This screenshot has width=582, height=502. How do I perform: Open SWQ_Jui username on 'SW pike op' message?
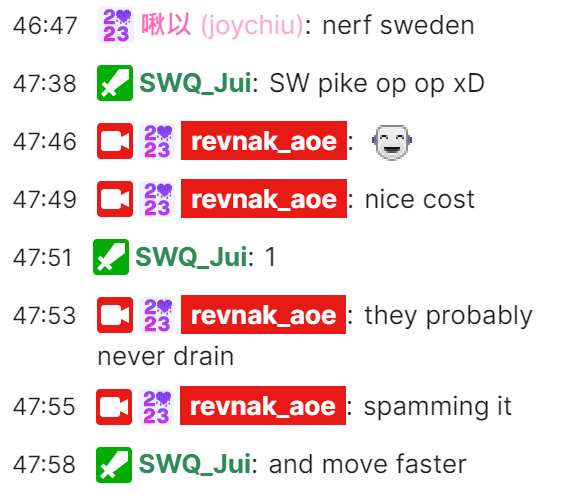click(195, 83)
